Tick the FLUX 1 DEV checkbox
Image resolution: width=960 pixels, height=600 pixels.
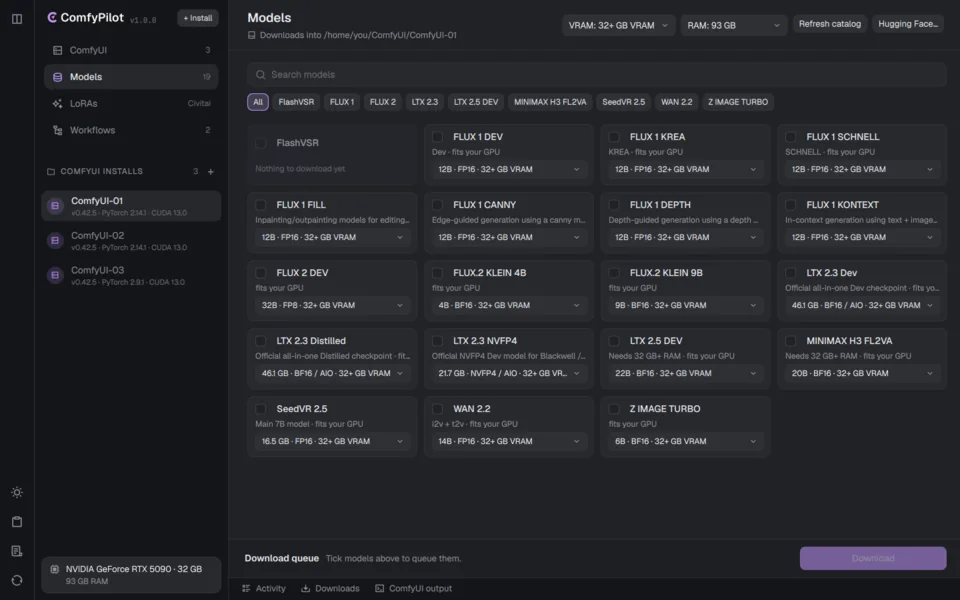pos(437,137)
